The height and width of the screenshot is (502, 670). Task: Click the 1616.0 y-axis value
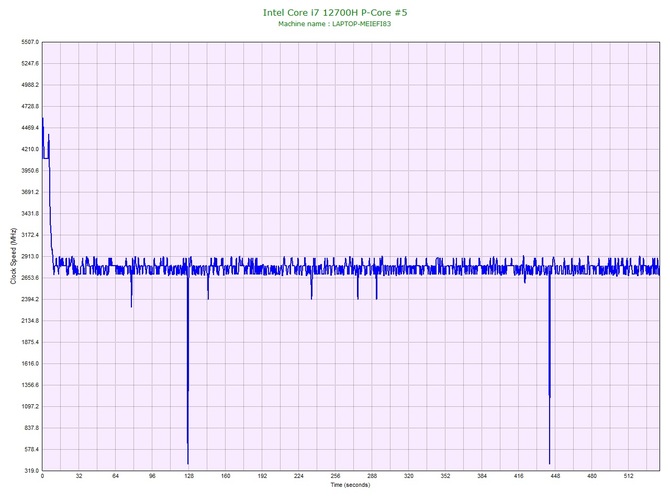coord(30,364)
